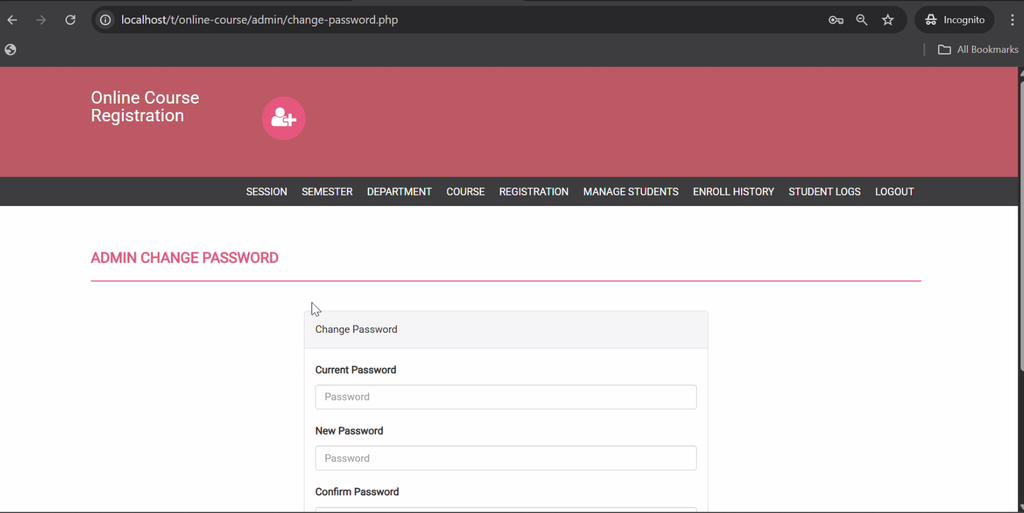
Task: Click the ADMIN CHANGE PASSWORD heading
Action: pos(184,258)
